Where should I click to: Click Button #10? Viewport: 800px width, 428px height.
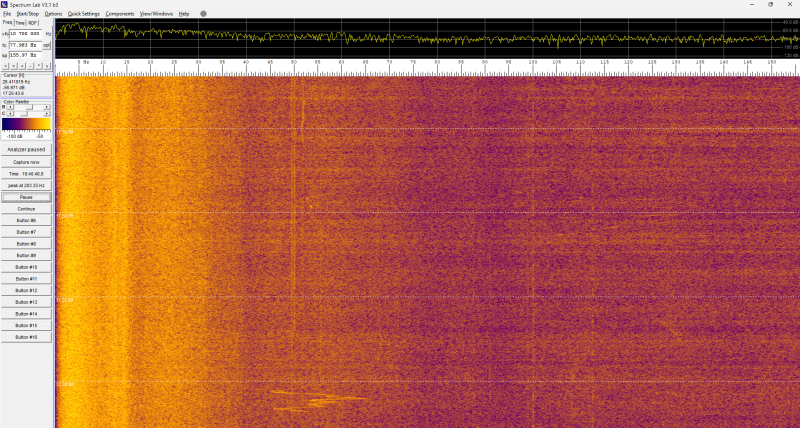[27, 267]
